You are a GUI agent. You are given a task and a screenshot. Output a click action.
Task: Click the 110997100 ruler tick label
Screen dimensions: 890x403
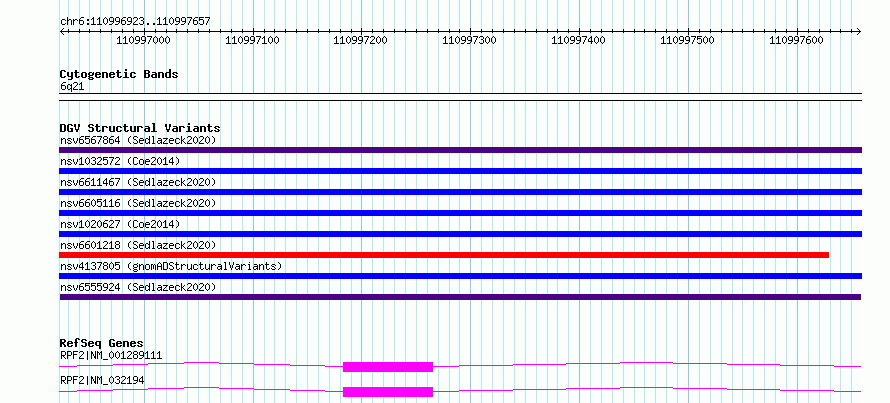(252, 40)
